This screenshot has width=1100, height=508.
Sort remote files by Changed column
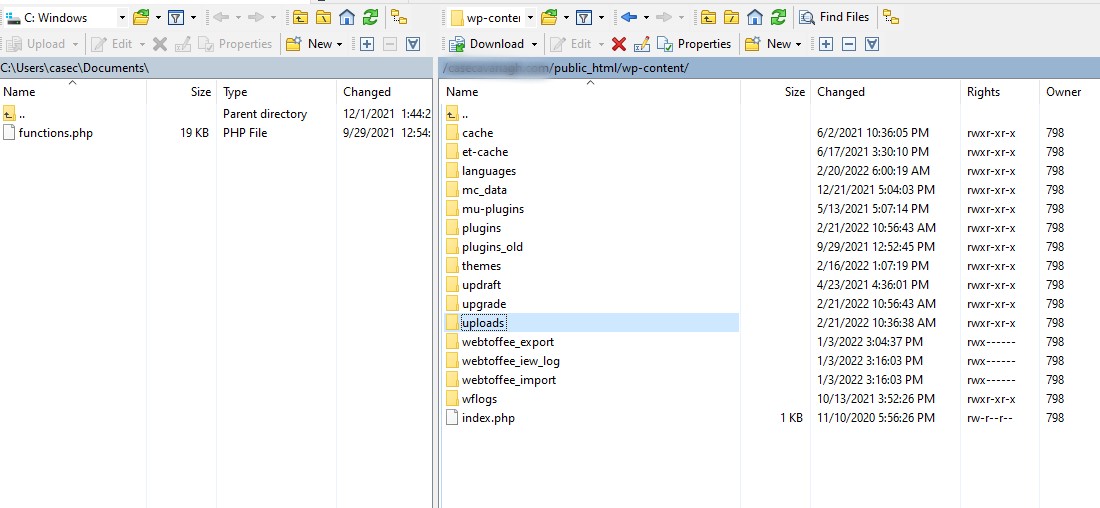[840, 92]
